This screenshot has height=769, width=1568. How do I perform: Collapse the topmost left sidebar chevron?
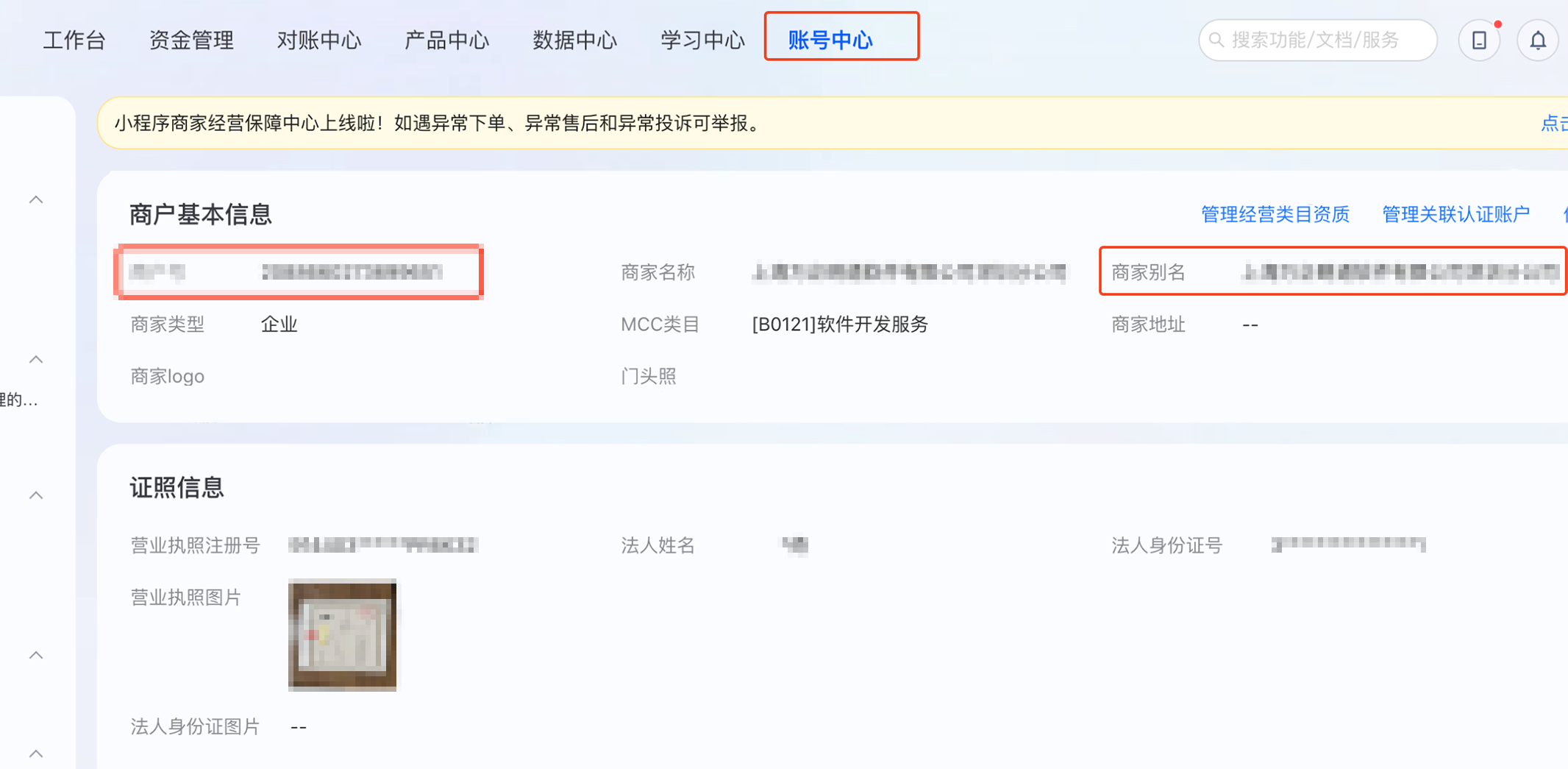36,199
